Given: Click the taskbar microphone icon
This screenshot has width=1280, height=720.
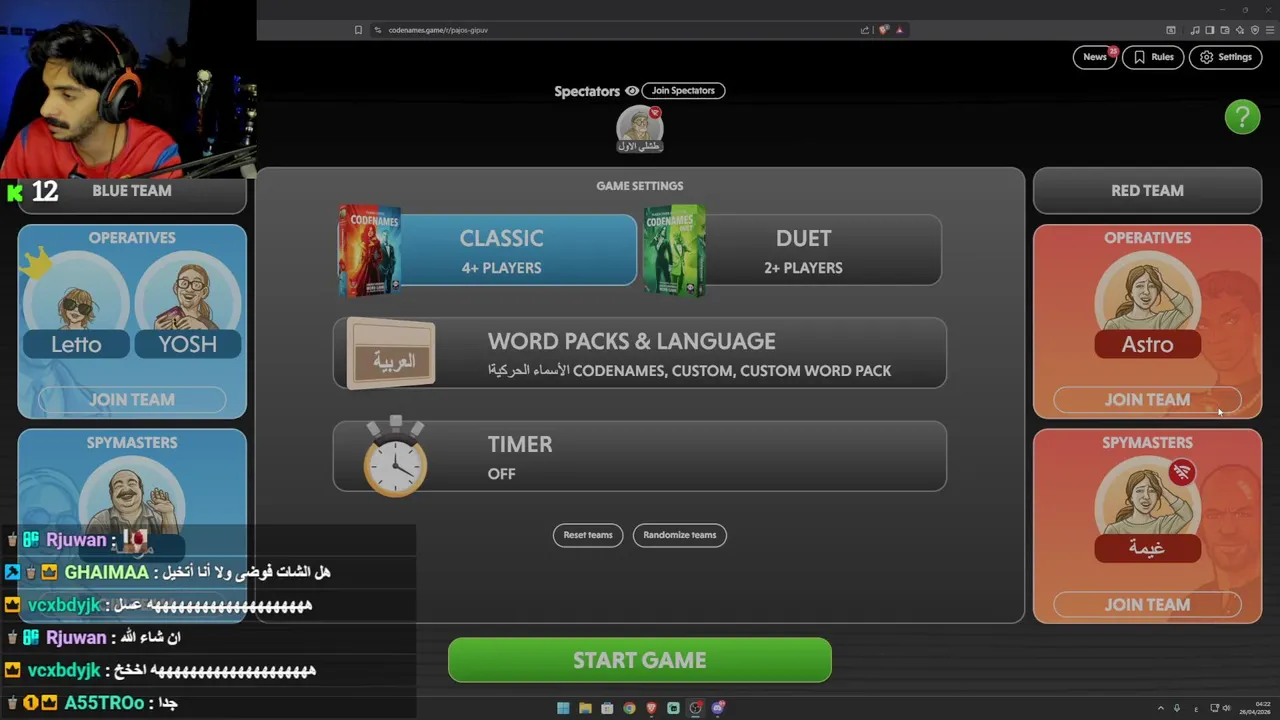Looking at the screenshot, I should pos(1177,709).
